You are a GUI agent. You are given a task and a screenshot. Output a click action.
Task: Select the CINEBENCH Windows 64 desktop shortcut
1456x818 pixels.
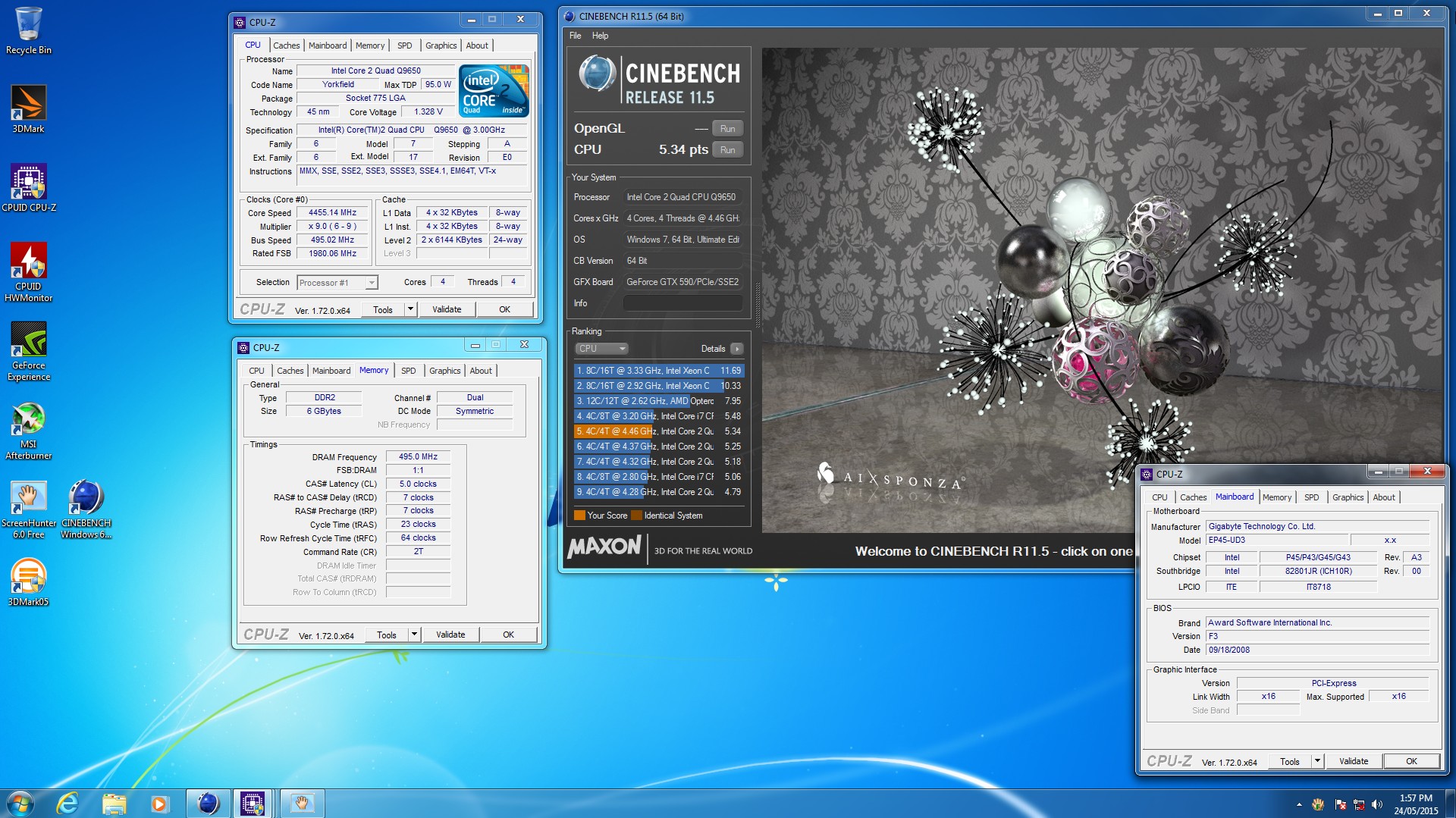pyautogui.click(x=86, y=509)
